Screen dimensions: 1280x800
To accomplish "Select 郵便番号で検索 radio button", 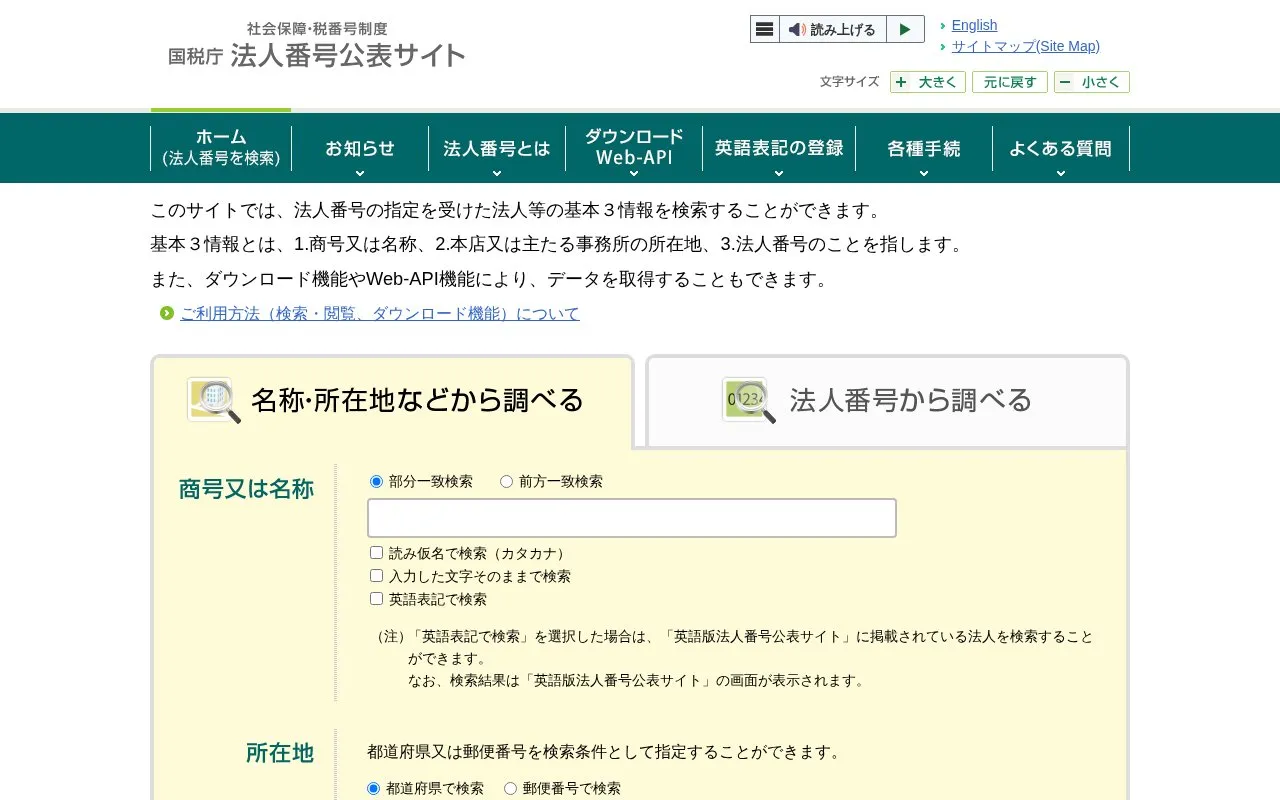I will (x=511, y=788).
